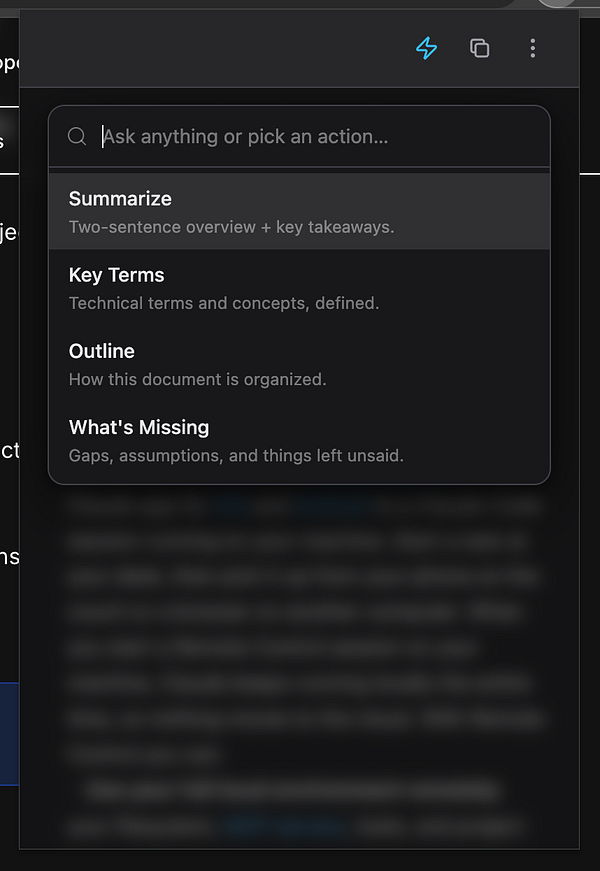The height and width of the screenshot is (871, 600).
Task: Click "Gaps, assumptions, and things left unsaid" text
Action: coord(236,455)
